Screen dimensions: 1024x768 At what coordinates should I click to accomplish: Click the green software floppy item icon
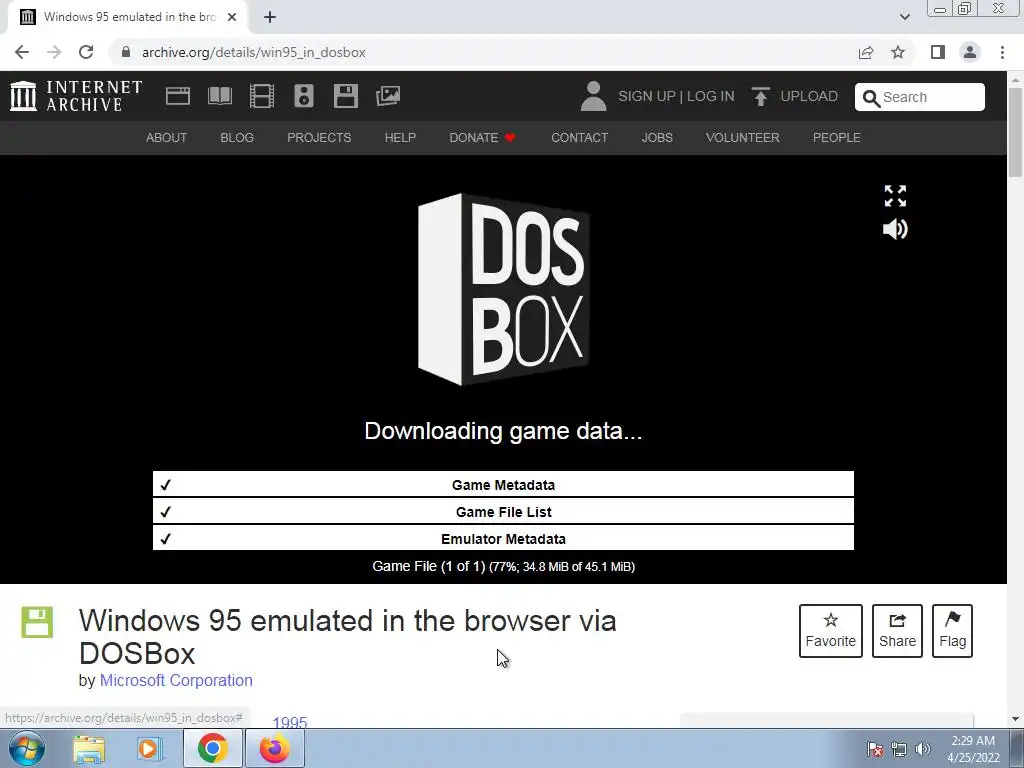click(37, 622)
